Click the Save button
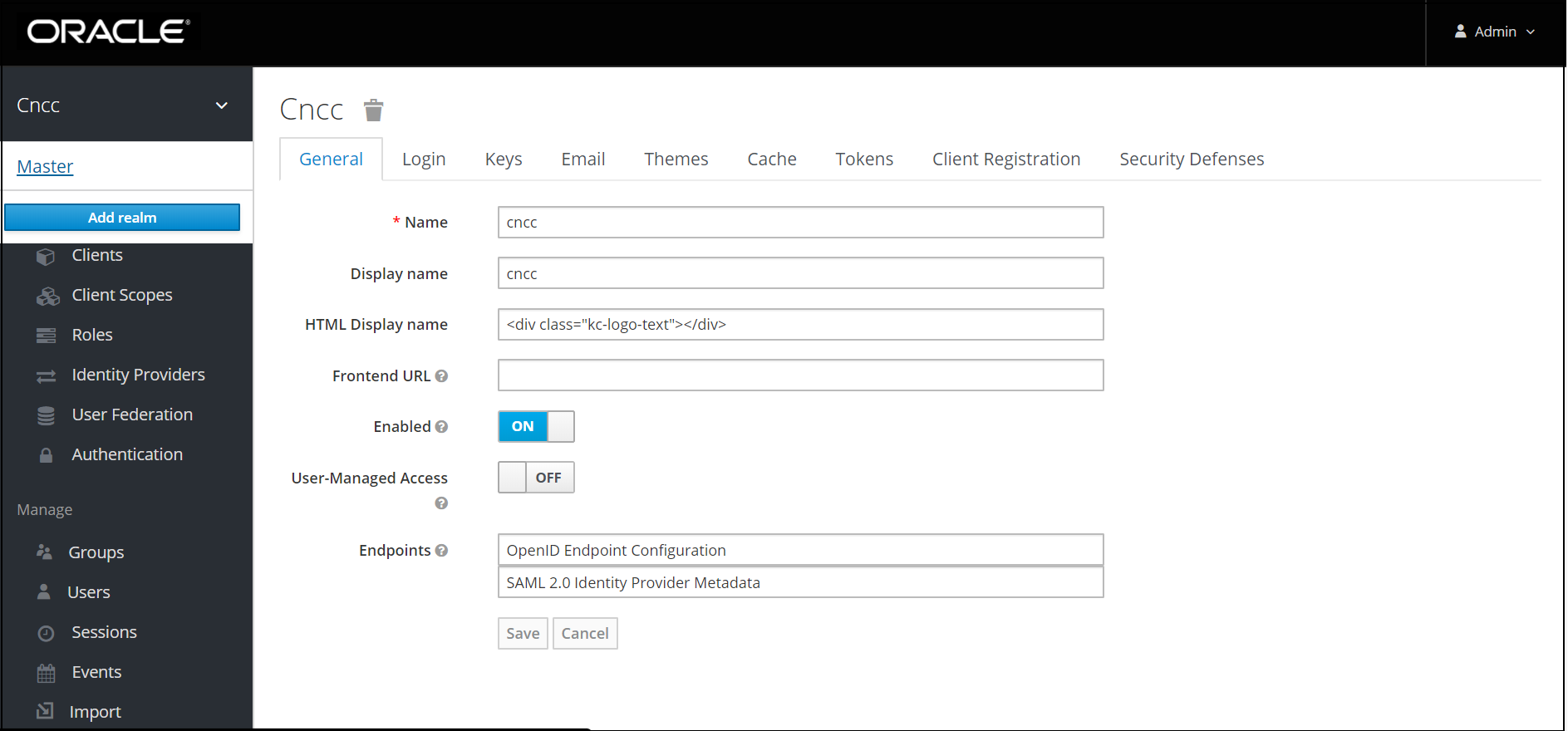The width and height of the screenshot is (1568, 731). point(523,634)
